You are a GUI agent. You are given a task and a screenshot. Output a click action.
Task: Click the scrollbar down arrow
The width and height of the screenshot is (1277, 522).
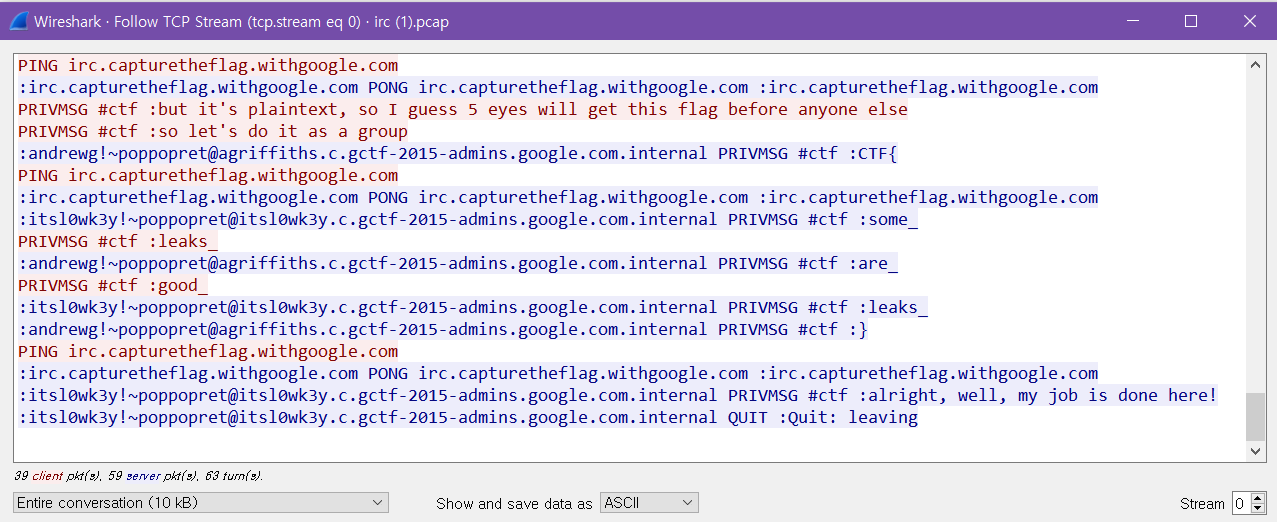click(x=1255, y=452)
